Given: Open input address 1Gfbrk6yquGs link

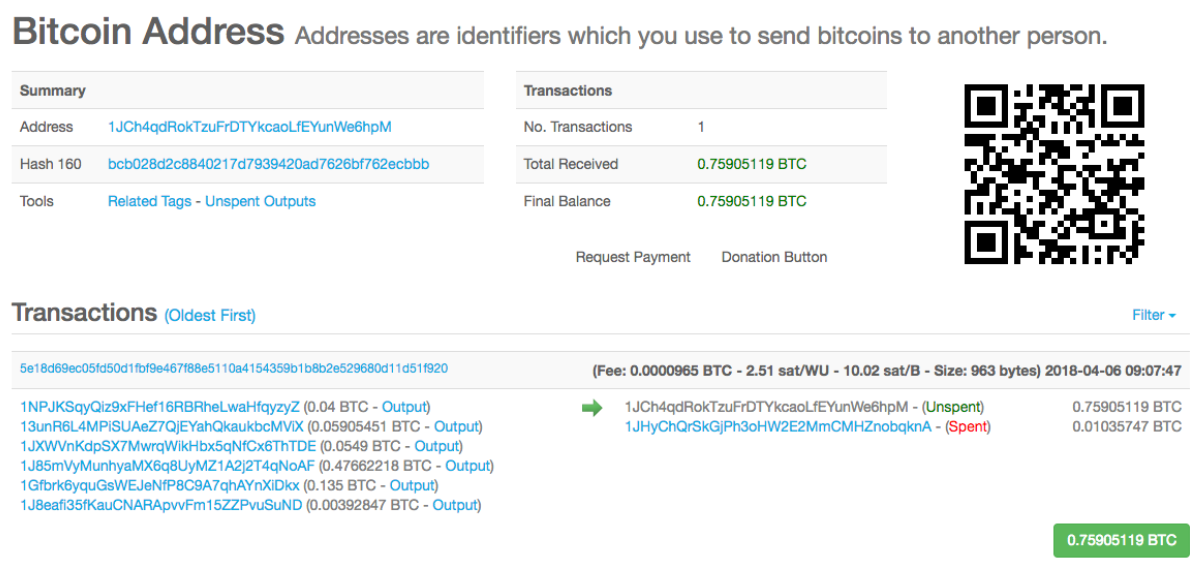Looking at the screenshot, I should tap(160, 486).
